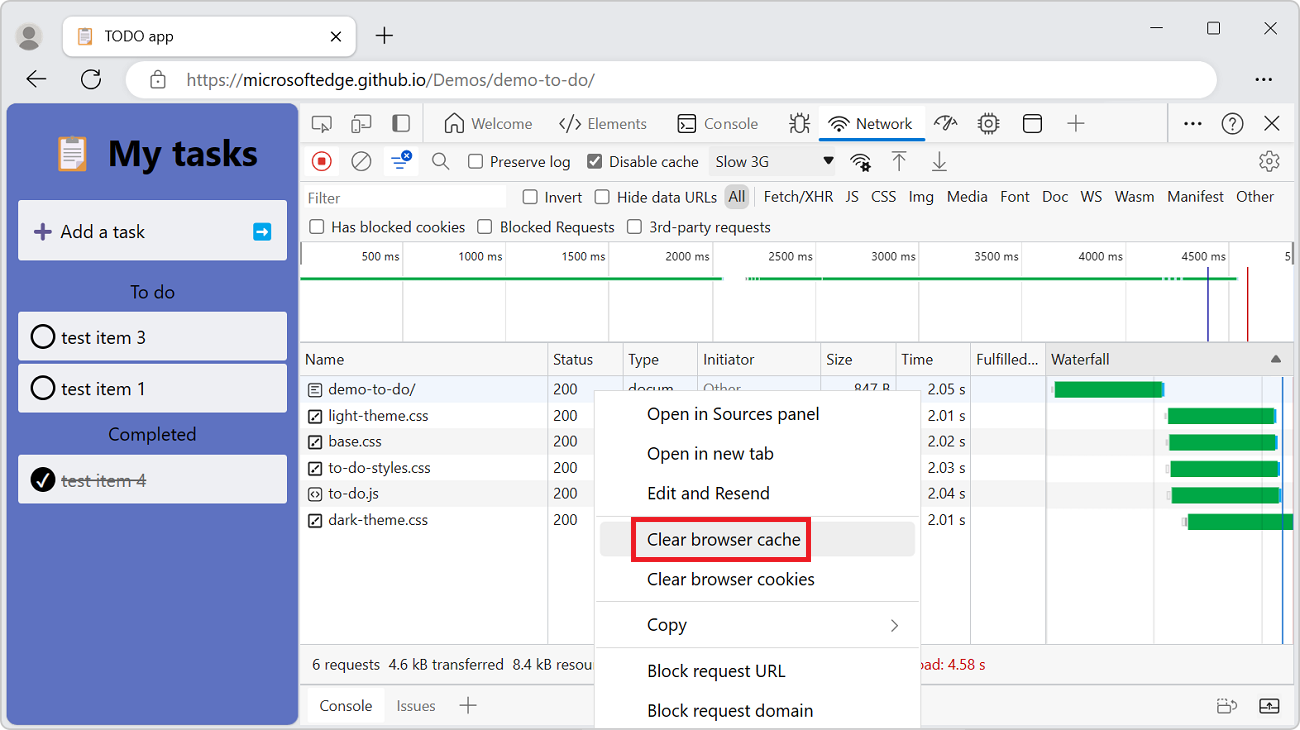Select Clear browser cache from the menu

pos(720,539)
